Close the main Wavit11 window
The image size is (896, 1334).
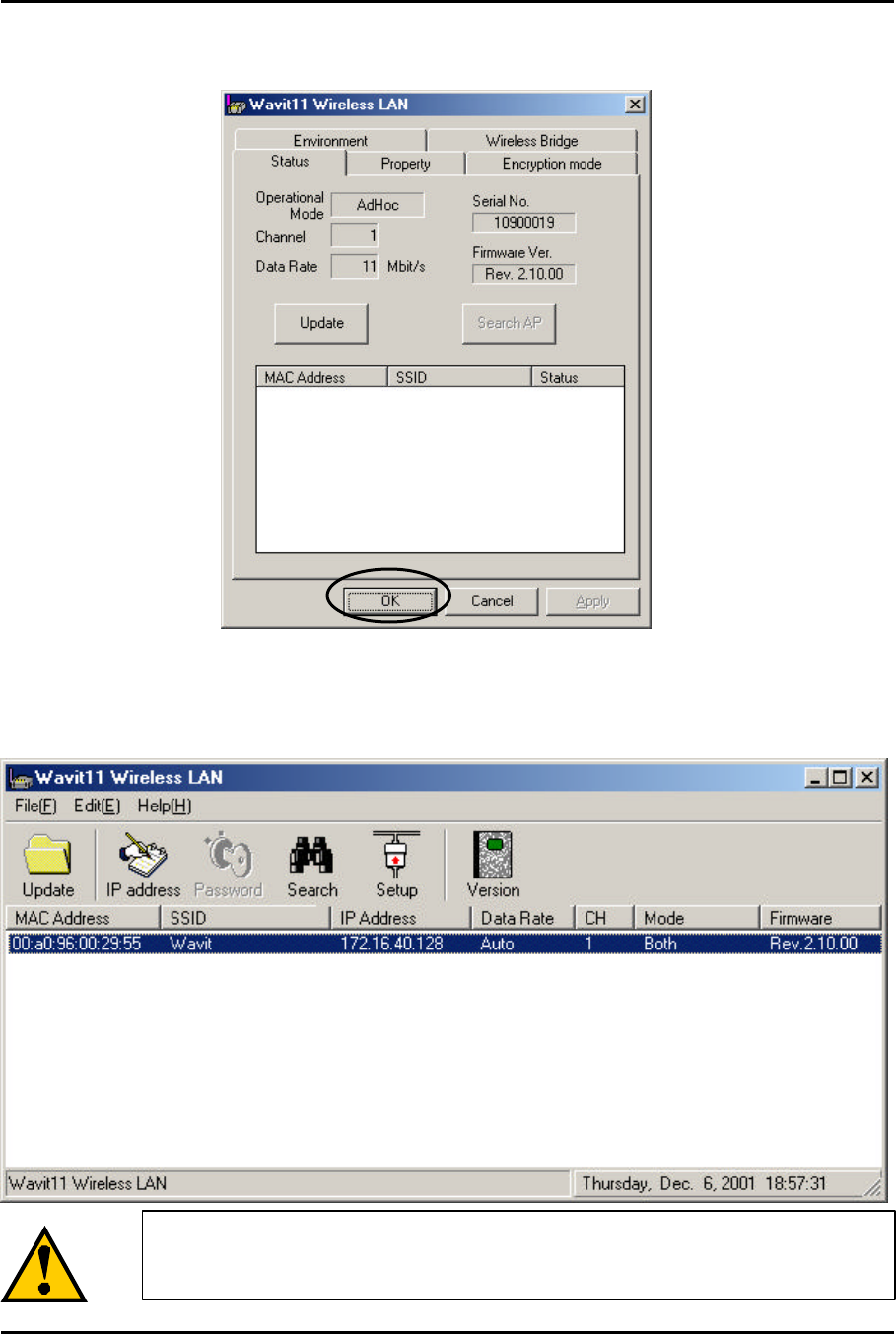(866, 778)
